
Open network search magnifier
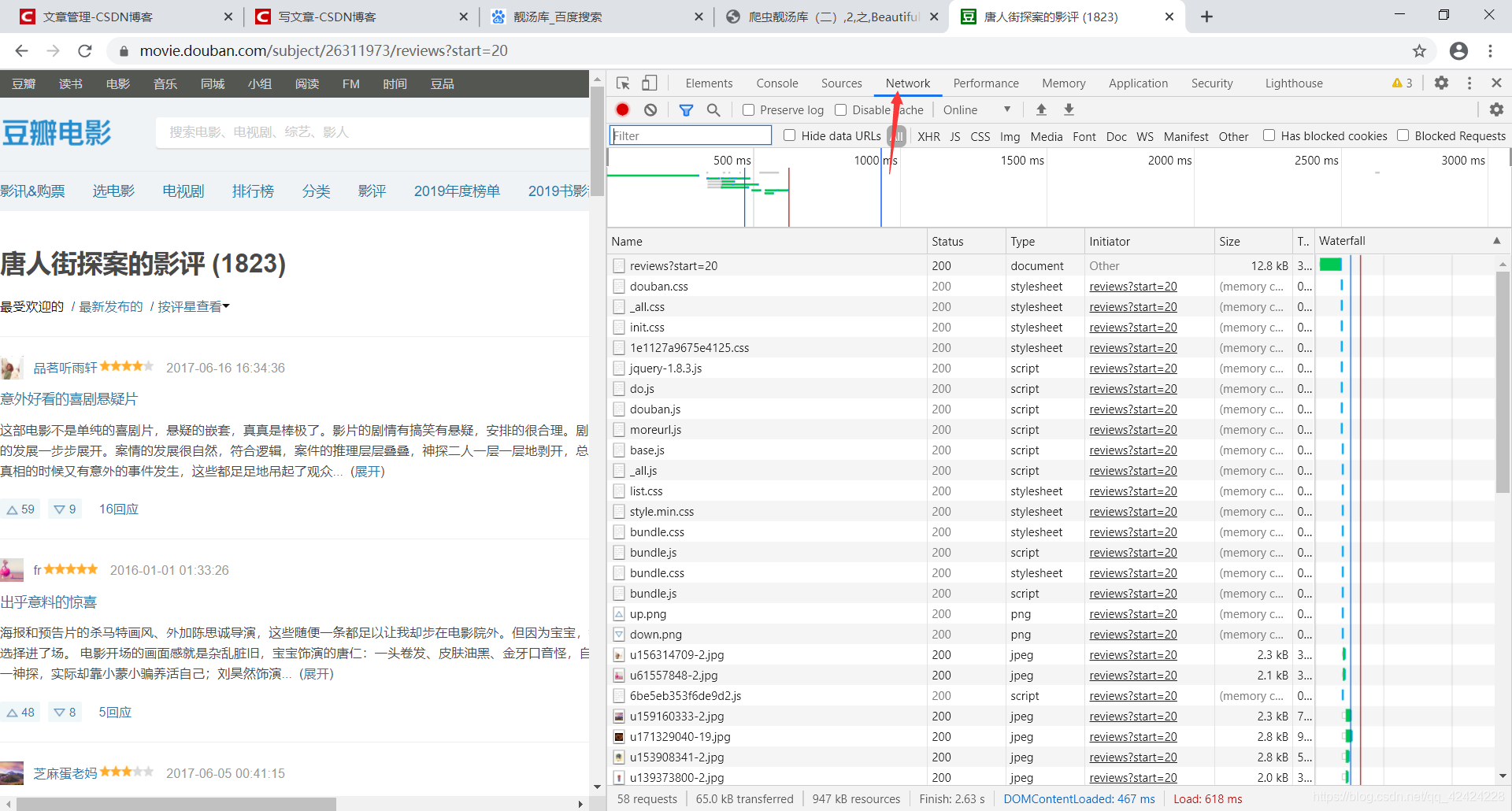[713, 110]
